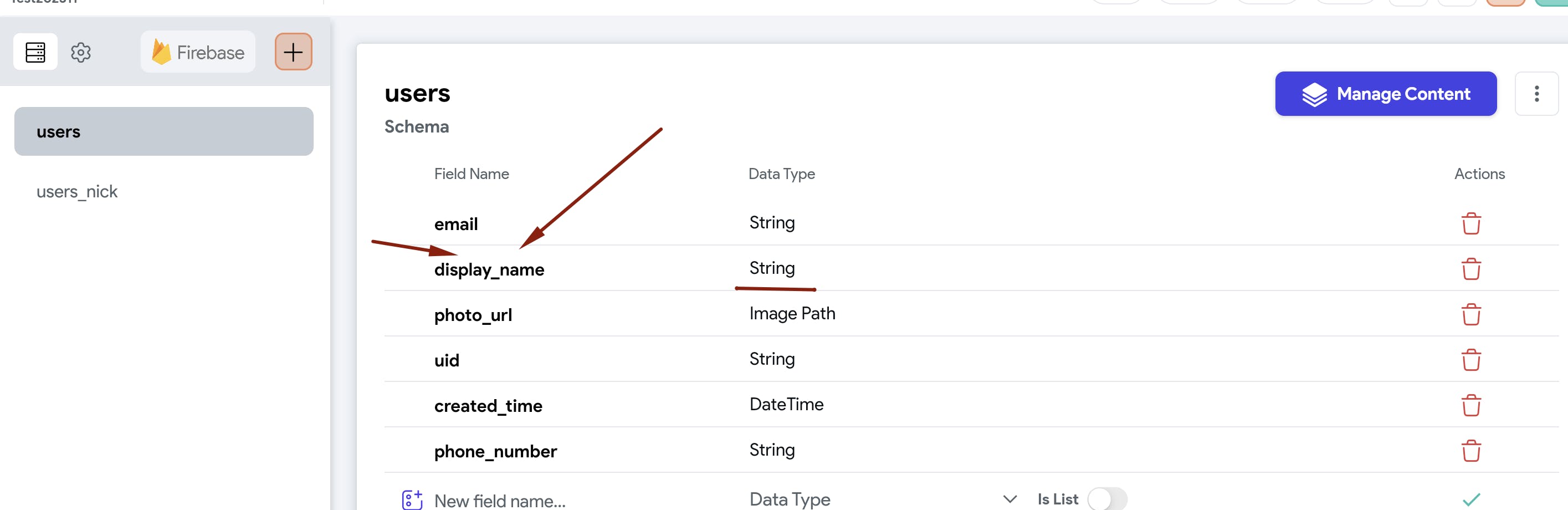The image size is (1568, 510).
Task: Select the users collection
Action: pos(164,131)
